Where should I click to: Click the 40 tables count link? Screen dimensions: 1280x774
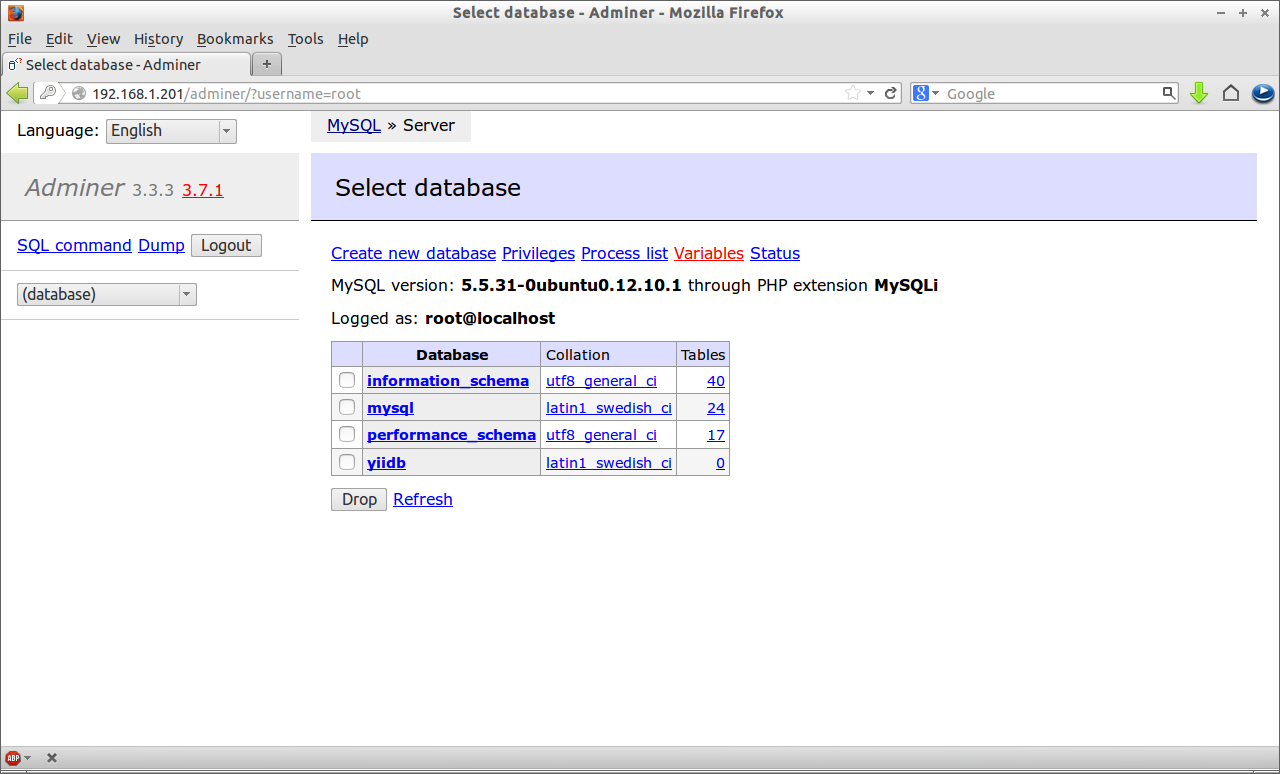pyautogui.click(x=715, y=381)
